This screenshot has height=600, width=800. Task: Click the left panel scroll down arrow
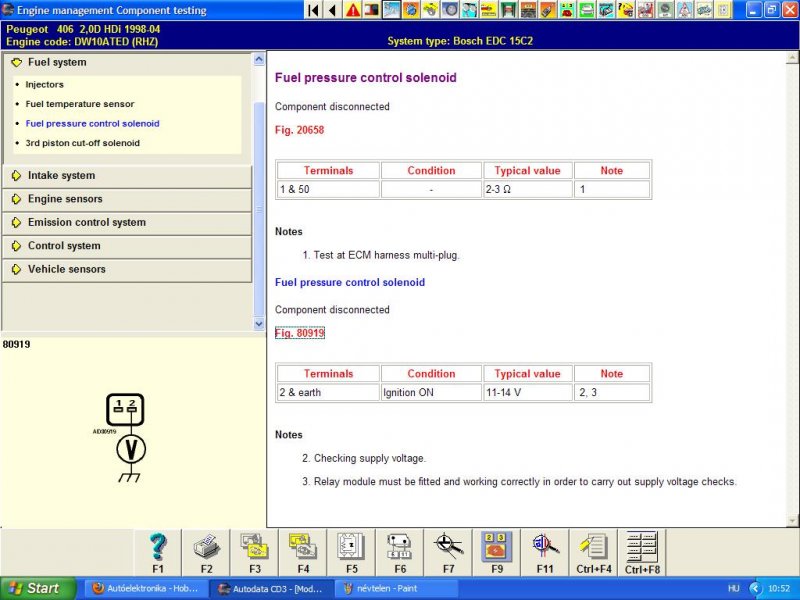tap(259, 323)
